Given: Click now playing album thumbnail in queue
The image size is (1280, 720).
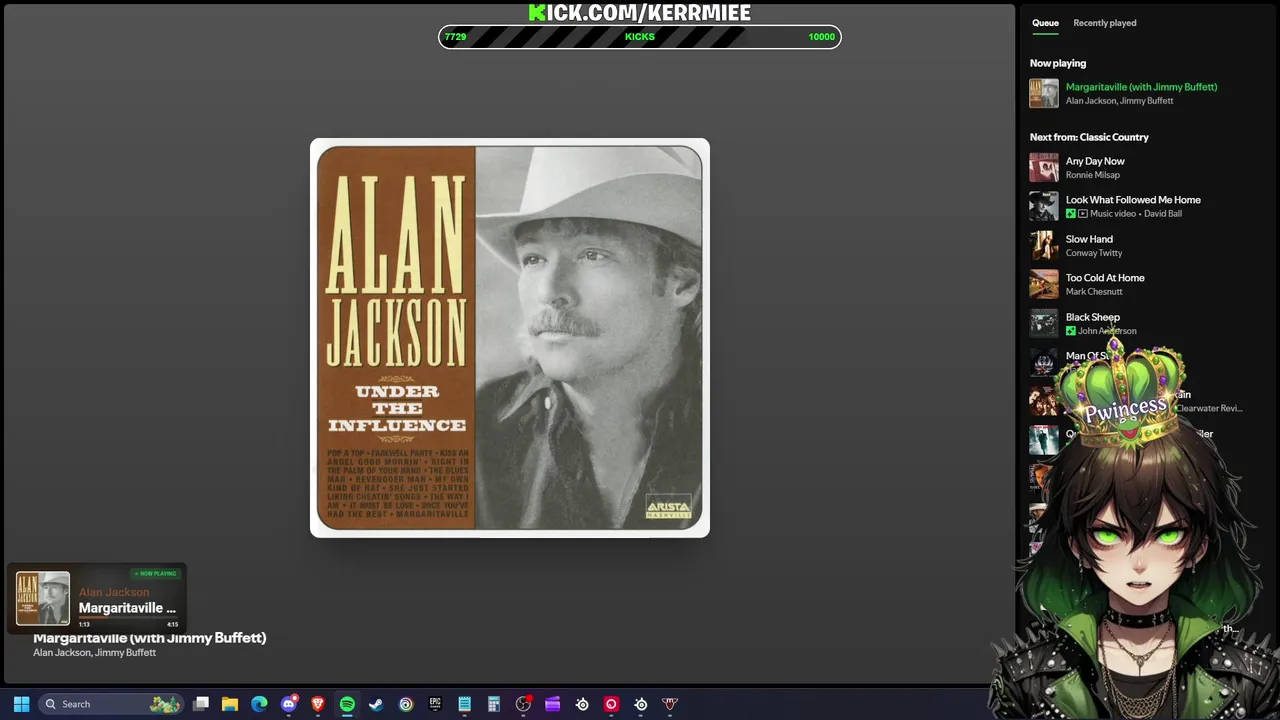Looking at the screenshot, I should click(1044, 93).
